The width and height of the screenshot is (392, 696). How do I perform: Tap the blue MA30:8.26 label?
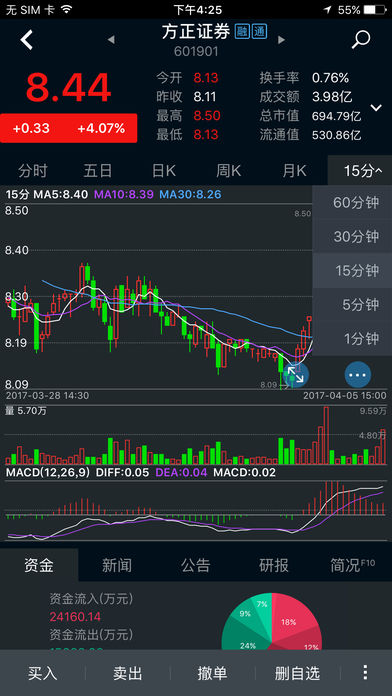190,194
